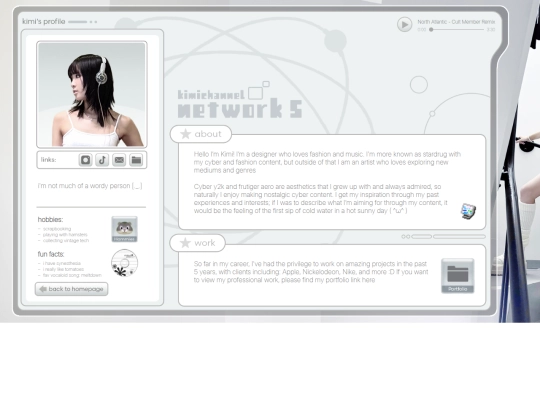Screen dimensions: 540x405
Task: Click the fun facts heading
Action: pyautogui.click(x=51, y=254)
